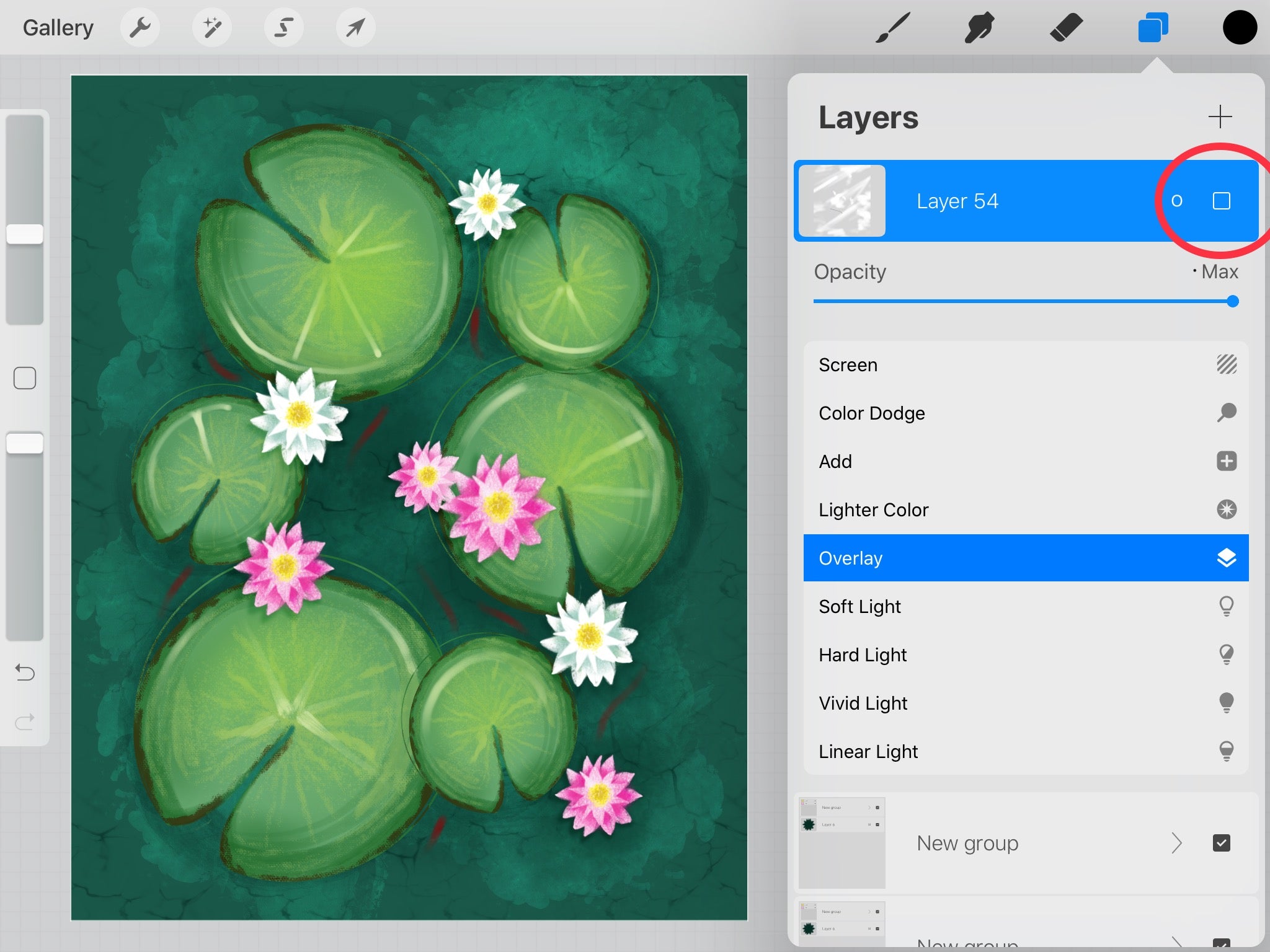
Task: Open the Adjustments magic wand menu
Action: (212, 27)
